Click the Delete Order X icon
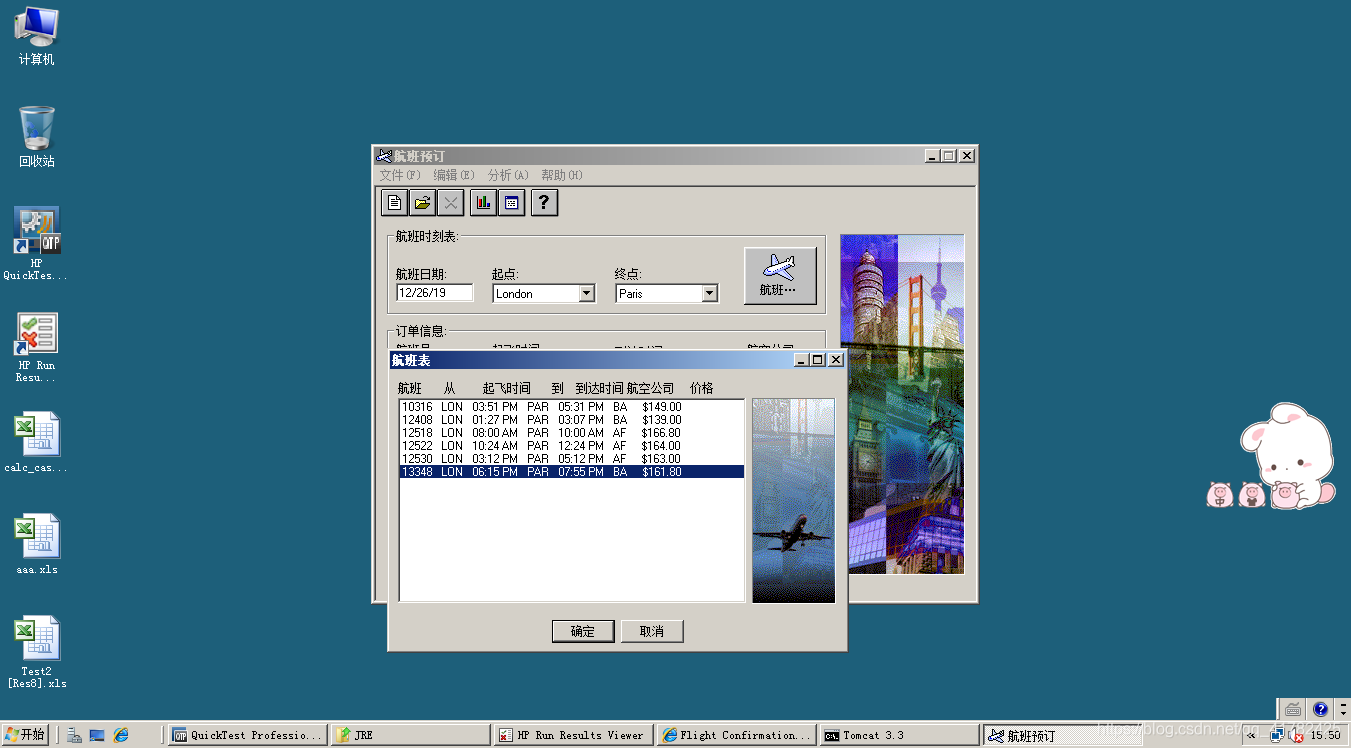The width and height of the screenshot is (1351, 748). point(451,203)
